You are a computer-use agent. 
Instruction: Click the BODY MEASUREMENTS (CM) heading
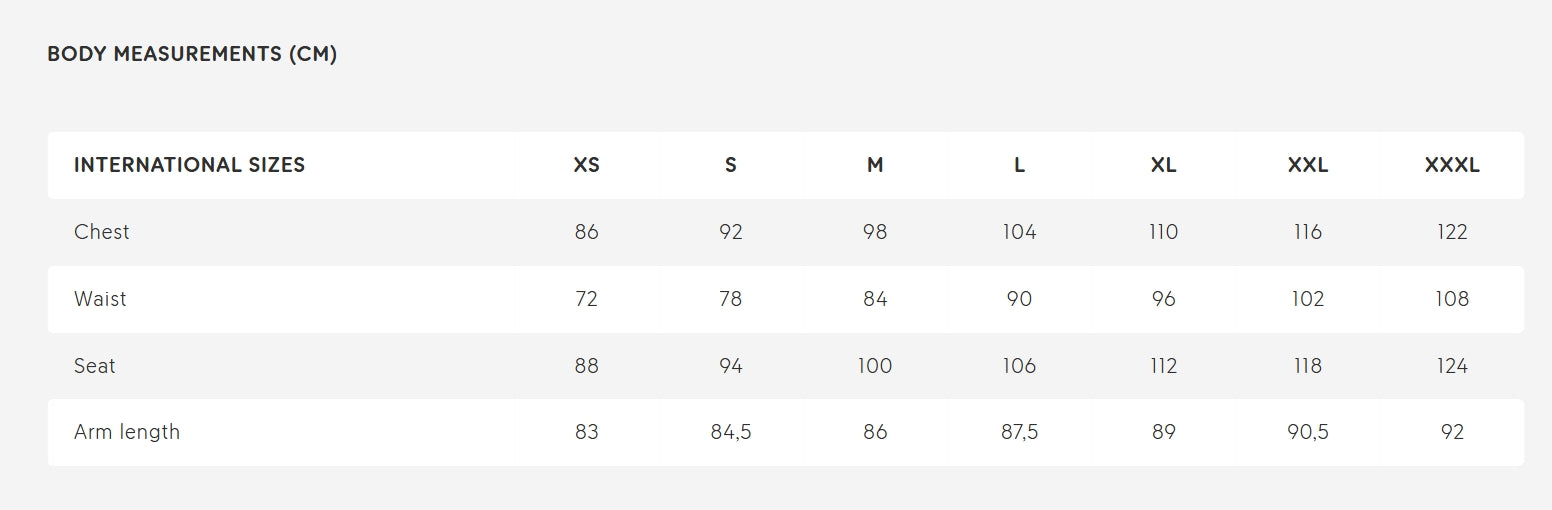(x=192, y=55)
